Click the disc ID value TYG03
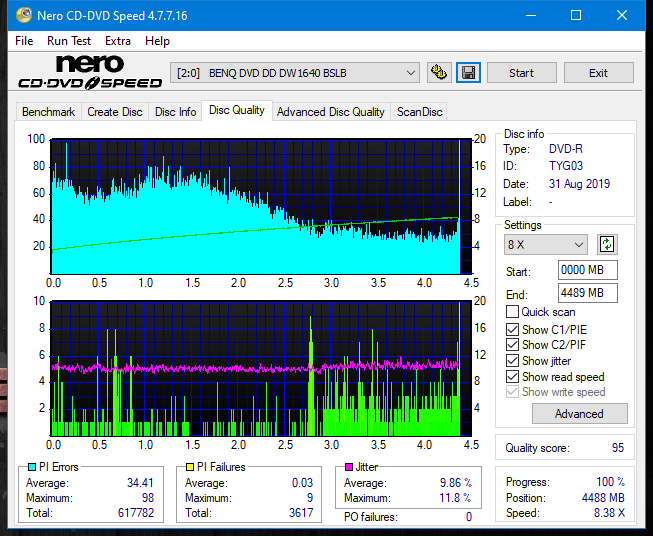Image resolution: width=653 pixels, height=536 pixels. [x=566, y=166]
